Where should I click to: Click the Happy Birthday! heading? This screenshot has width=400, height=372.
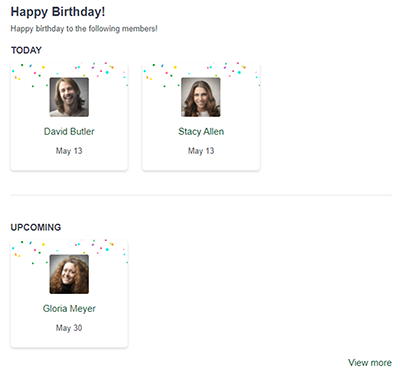(x=58, y=12)
